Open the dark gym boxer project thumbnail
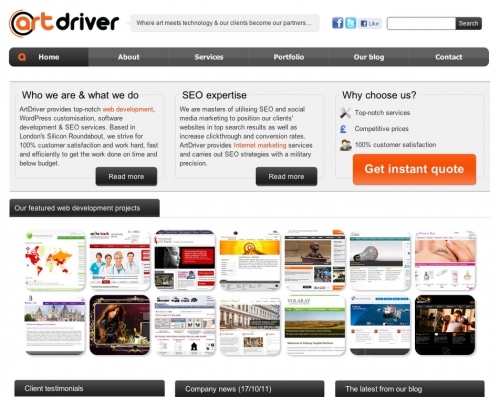 [x=445, y=325]
